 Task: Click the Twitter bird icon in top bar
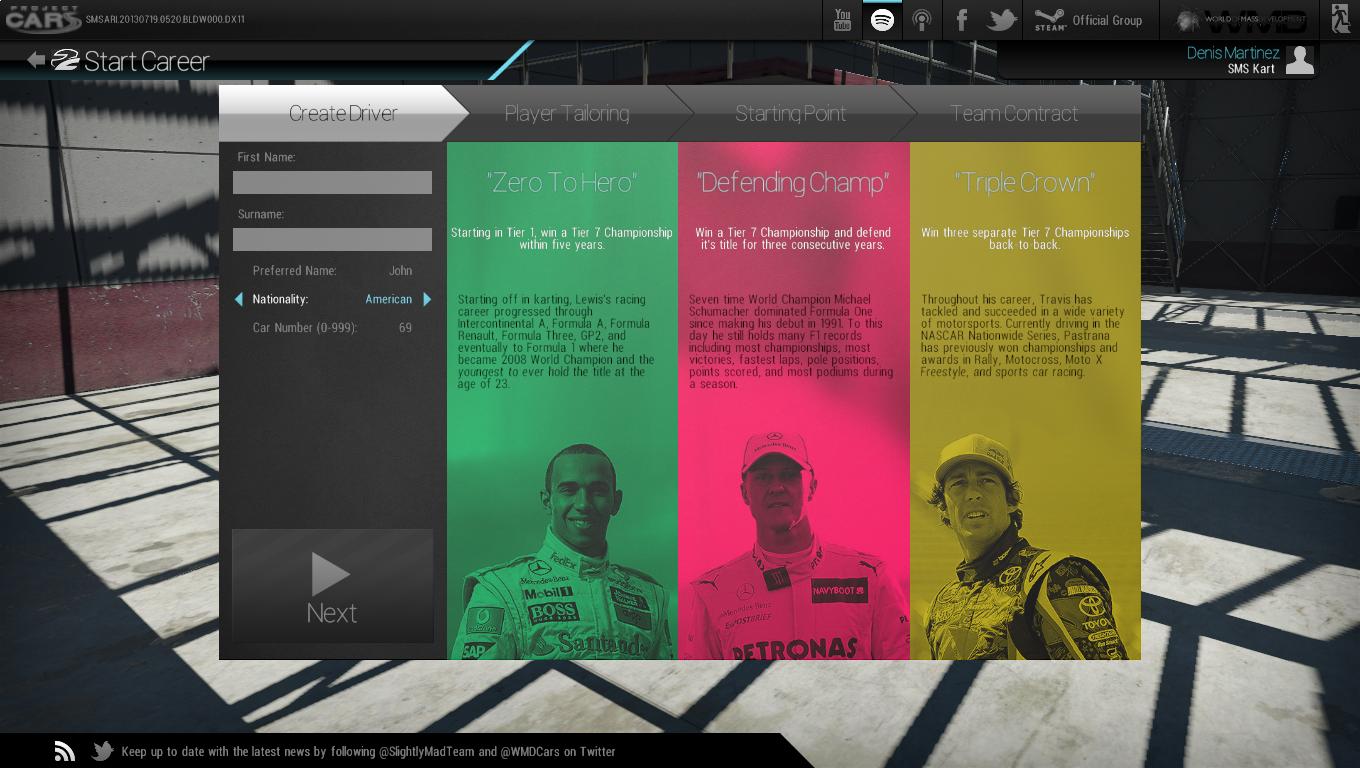coord(1001,20)
